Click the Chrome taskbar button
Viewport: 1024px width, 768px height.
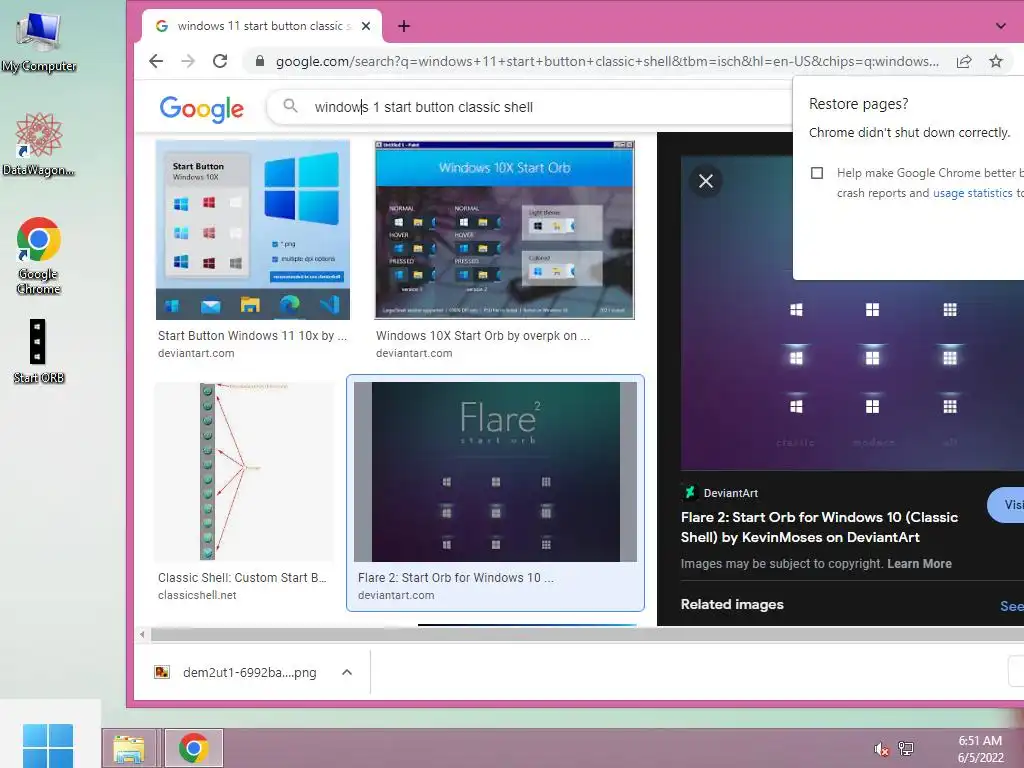[x=193, y=748]
